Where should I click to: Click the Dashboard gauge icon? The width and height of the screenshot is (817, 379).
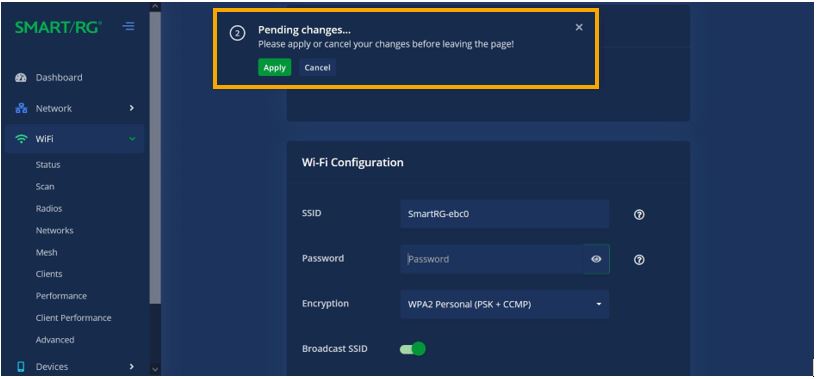click(21, 78)
